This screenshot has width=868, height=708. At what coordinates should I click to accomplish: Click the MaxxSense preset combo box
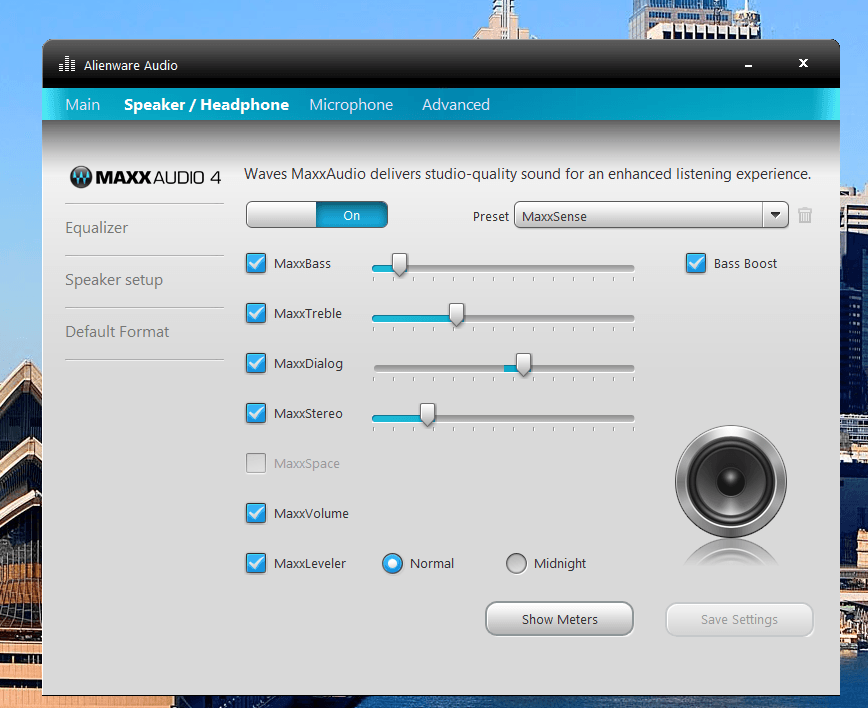pyautogui.click(x=638, y=216)
